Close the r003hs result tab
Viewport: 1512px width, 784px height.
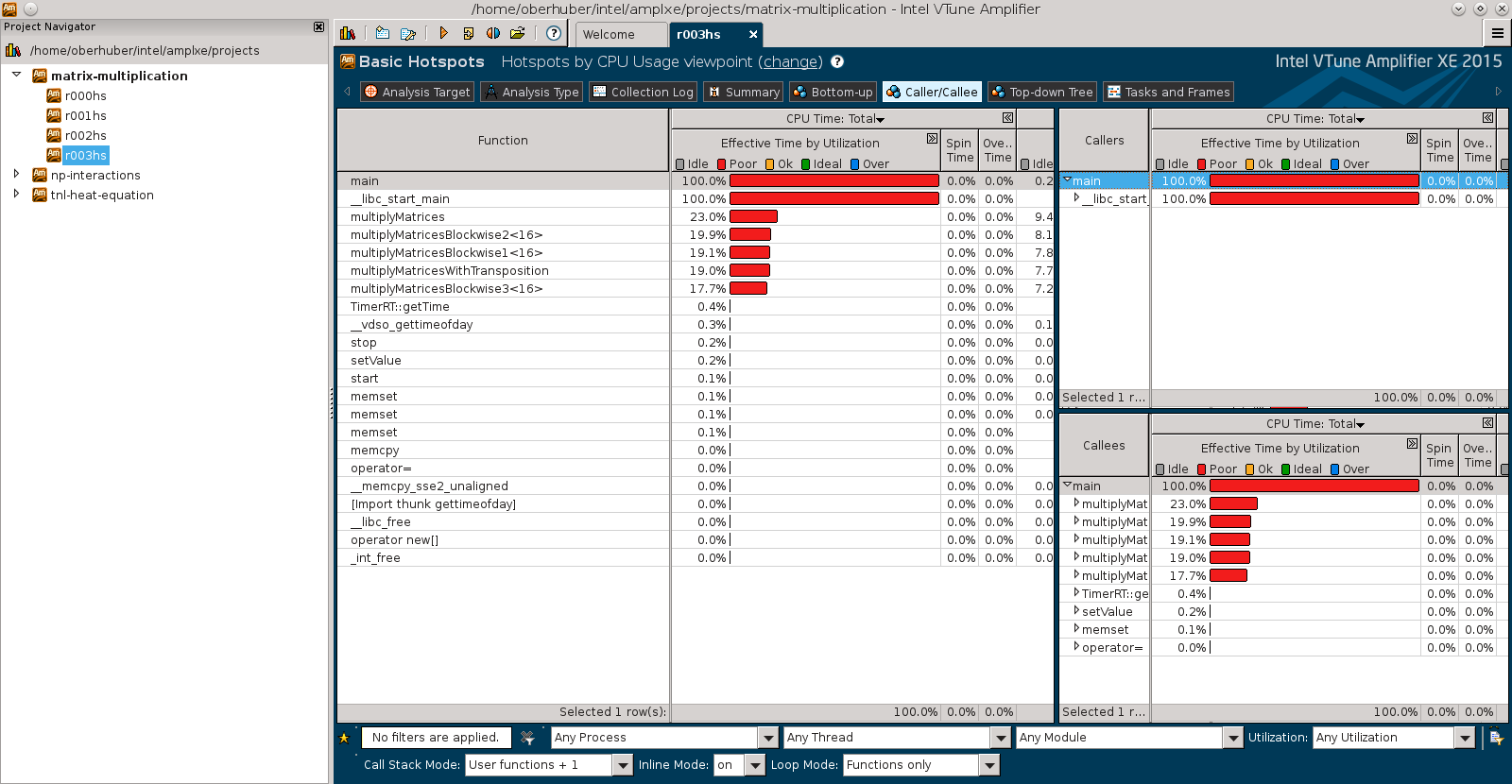(x=753, y=34)
